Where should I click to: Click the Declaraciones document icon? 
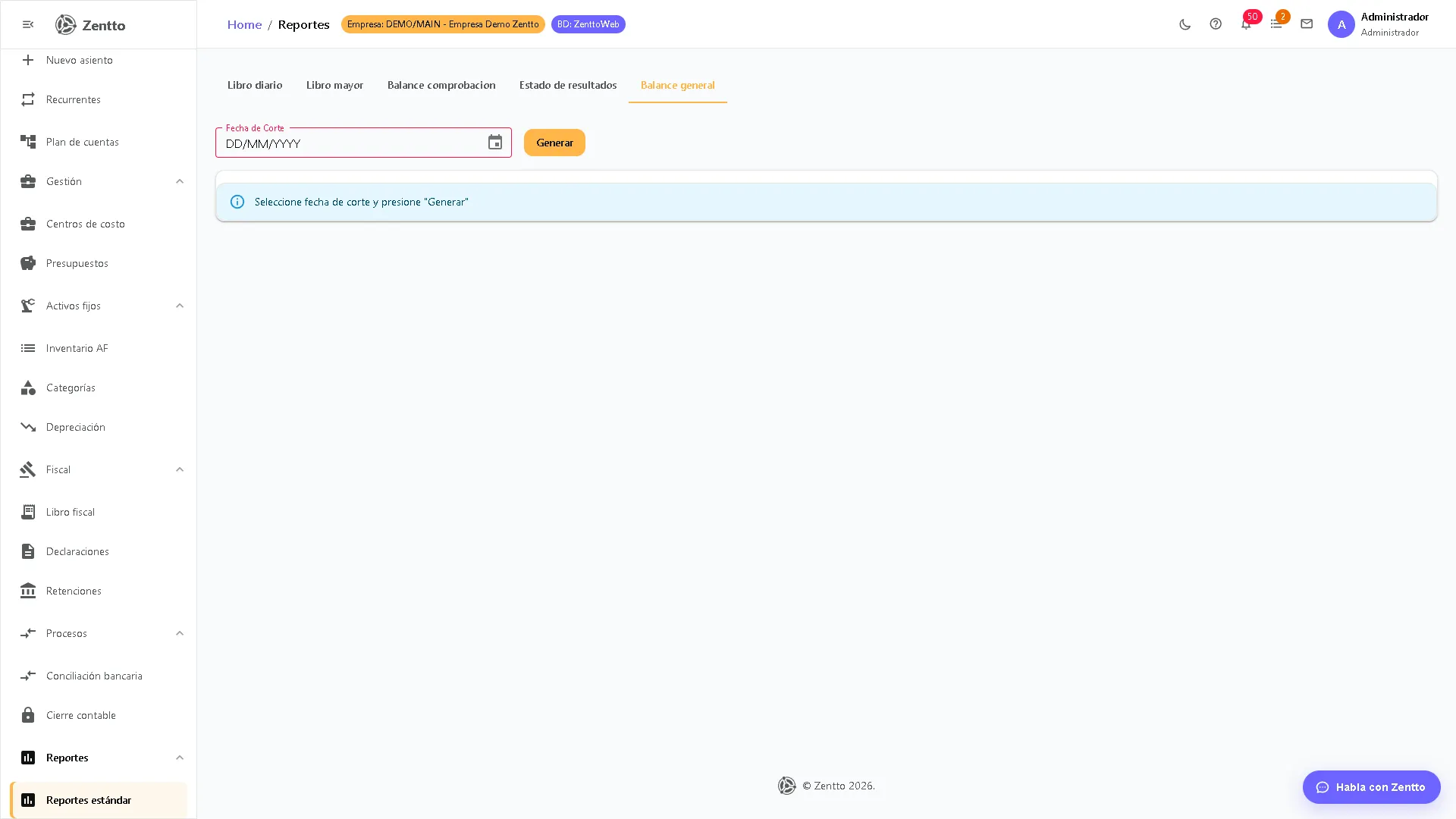tap(28, 551)
